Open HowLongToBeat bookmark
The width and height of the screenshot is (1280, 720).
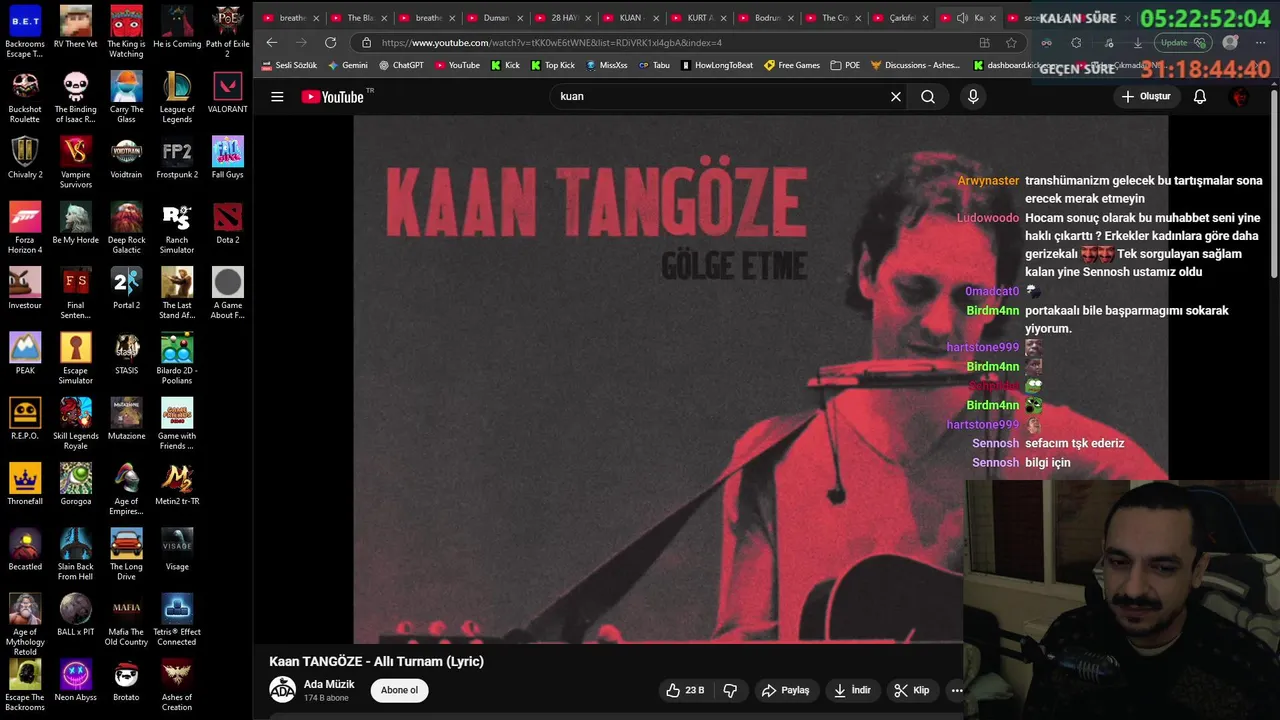coord(716,65)
